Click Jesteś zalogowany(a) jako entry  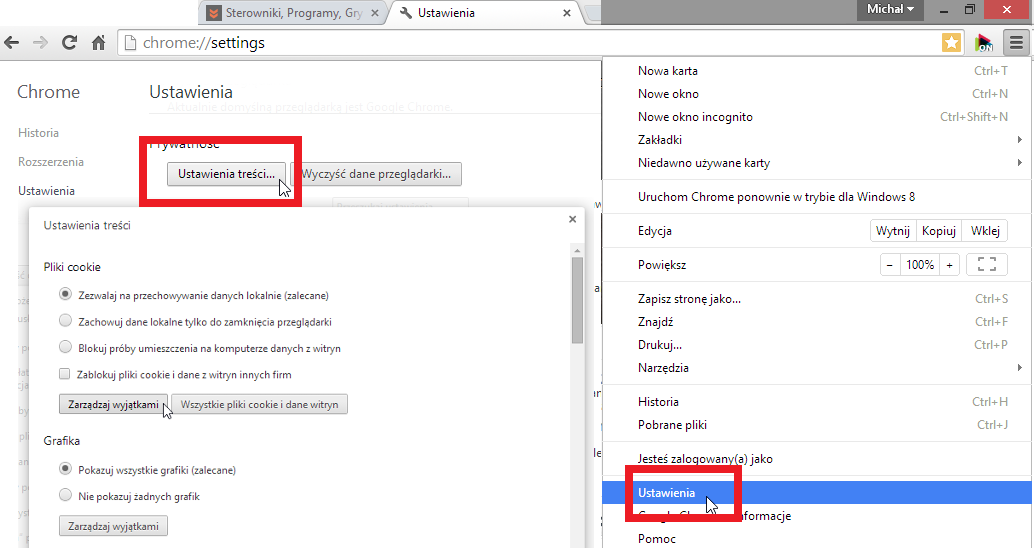click(x=818, y=459)
